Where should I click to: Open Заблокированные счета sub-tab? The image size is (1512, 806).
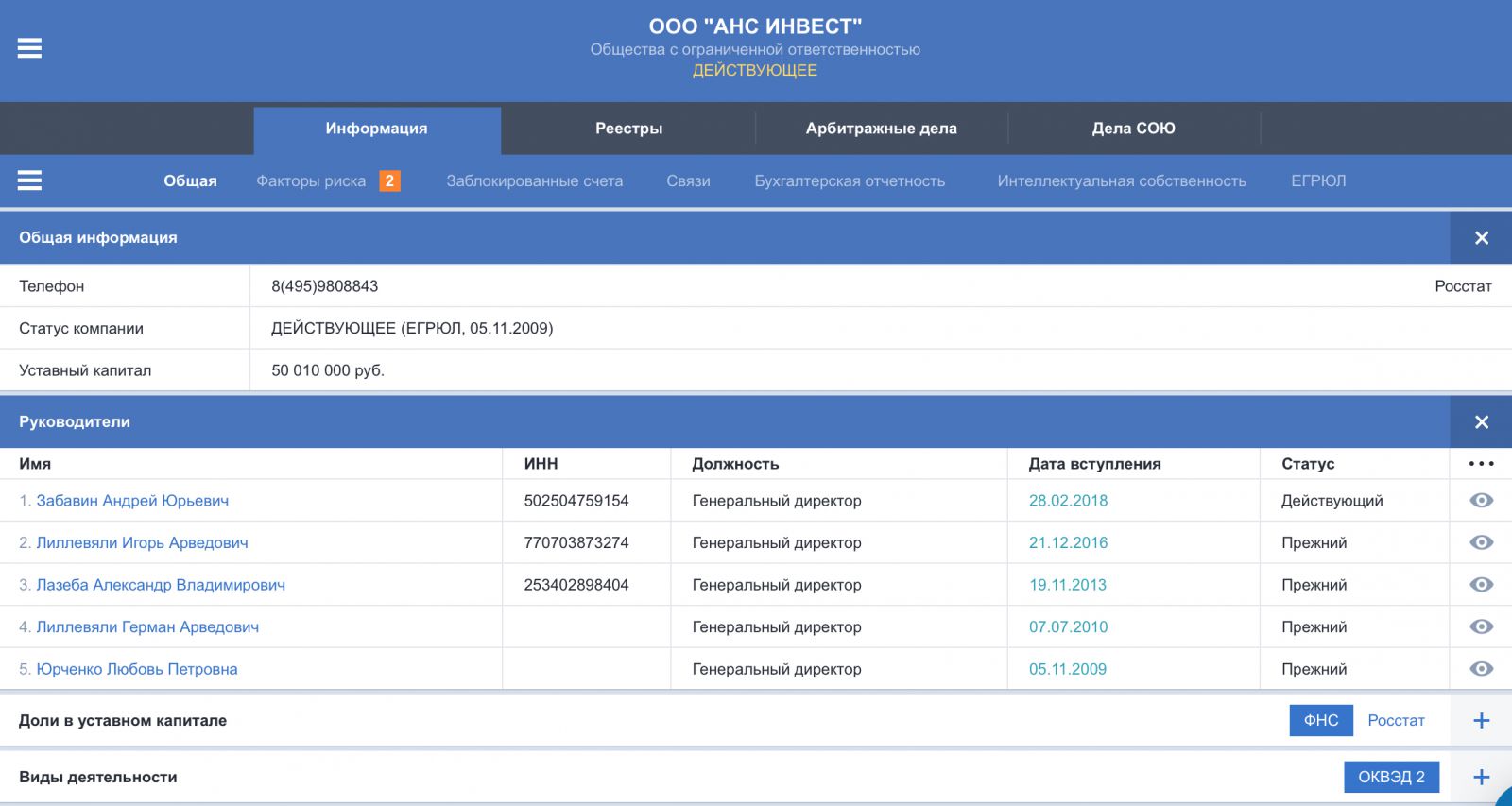click(535, 181)
